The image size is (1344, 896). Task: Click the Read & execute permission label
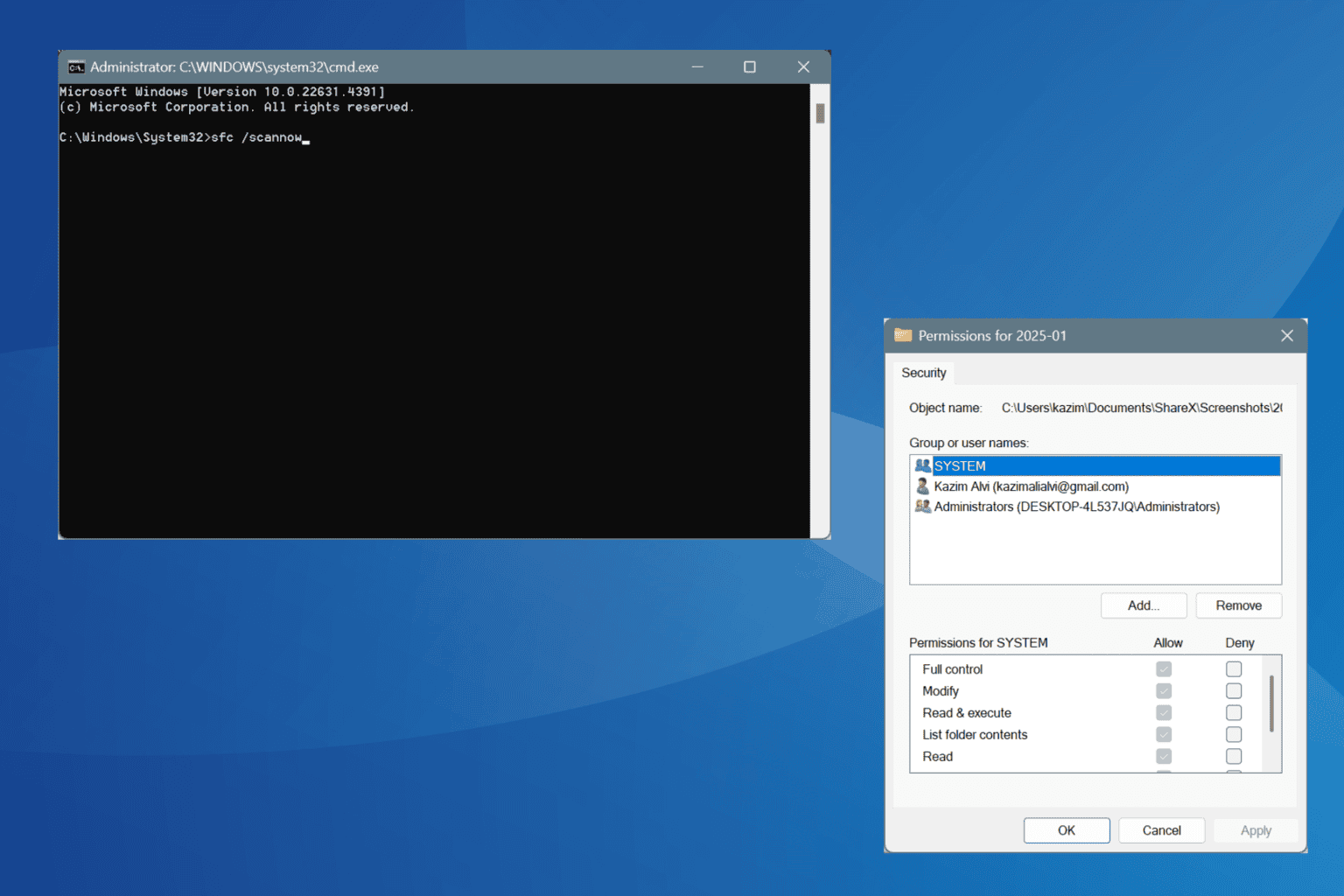click(967, 712)
